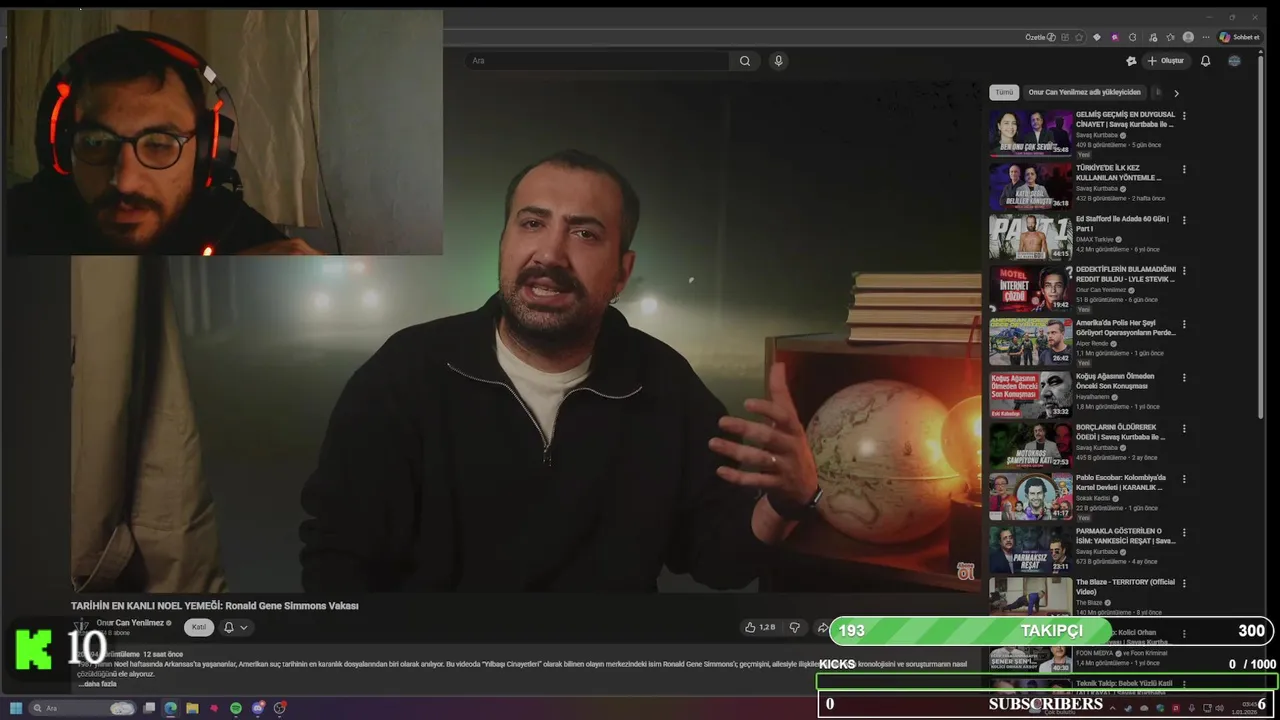
Task: Open options for TÜRKİYE'DE İLK KEZ video
Action: [x=1184, y=169]
